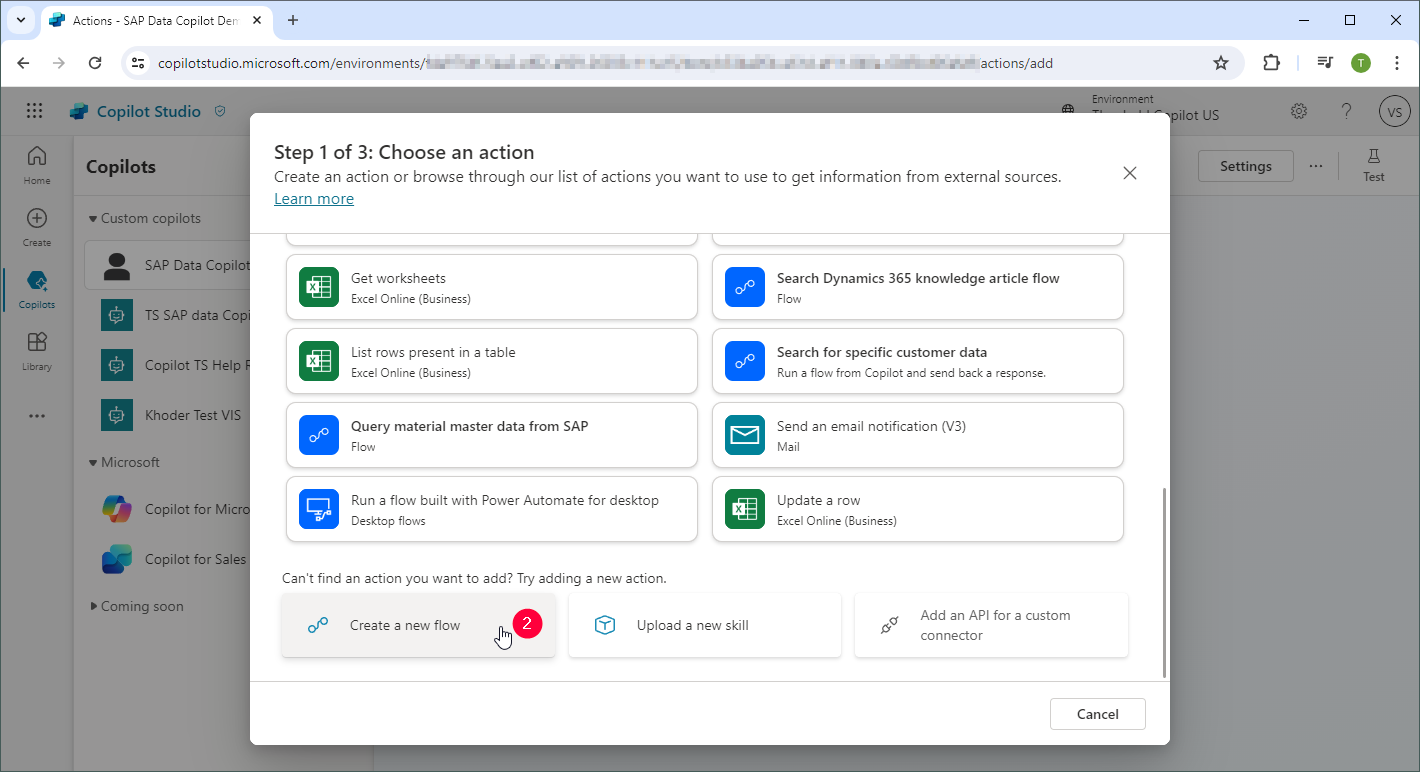Go back in browser history

click(x=24, y=63)
